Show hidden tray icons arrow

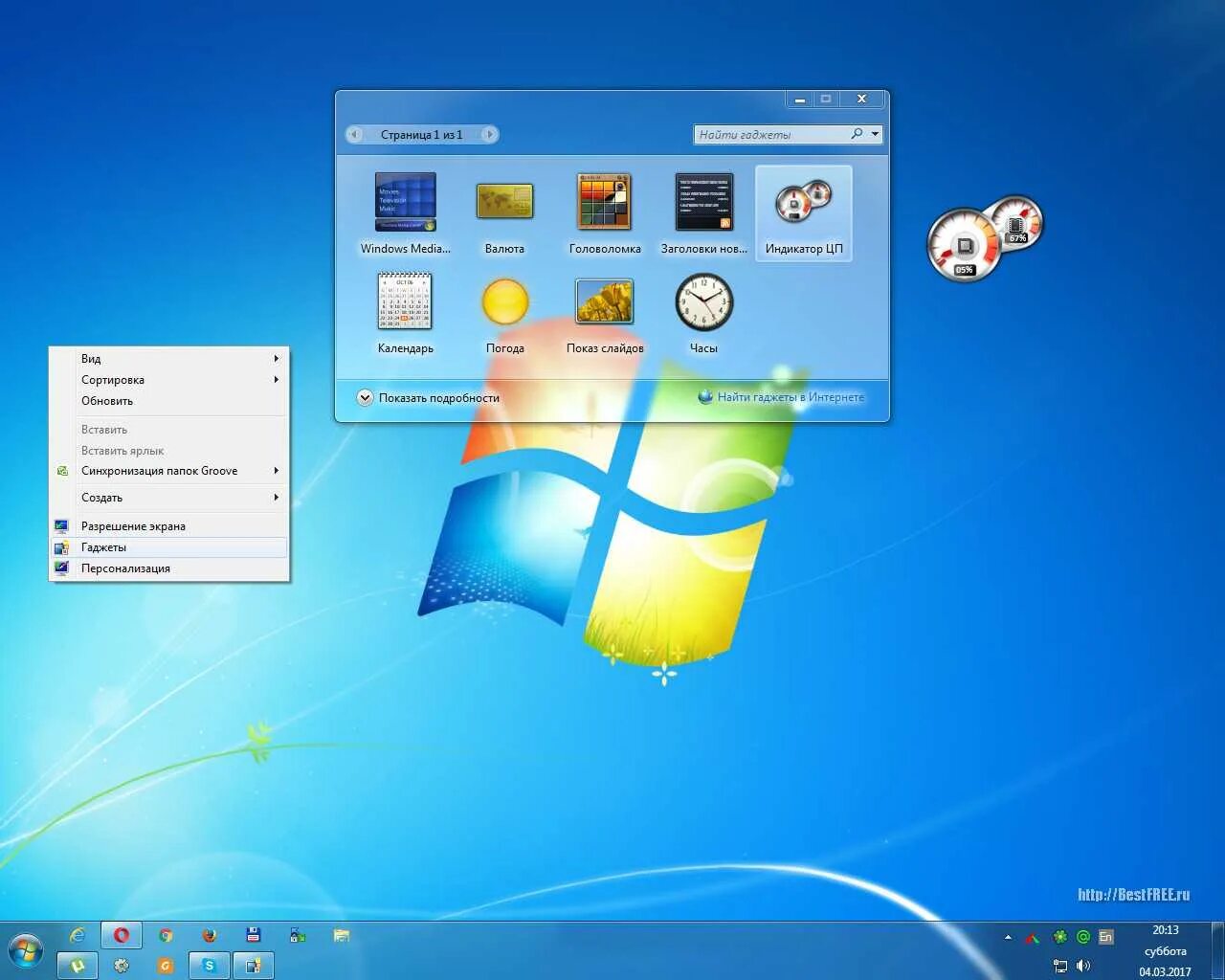[1008, 937]
